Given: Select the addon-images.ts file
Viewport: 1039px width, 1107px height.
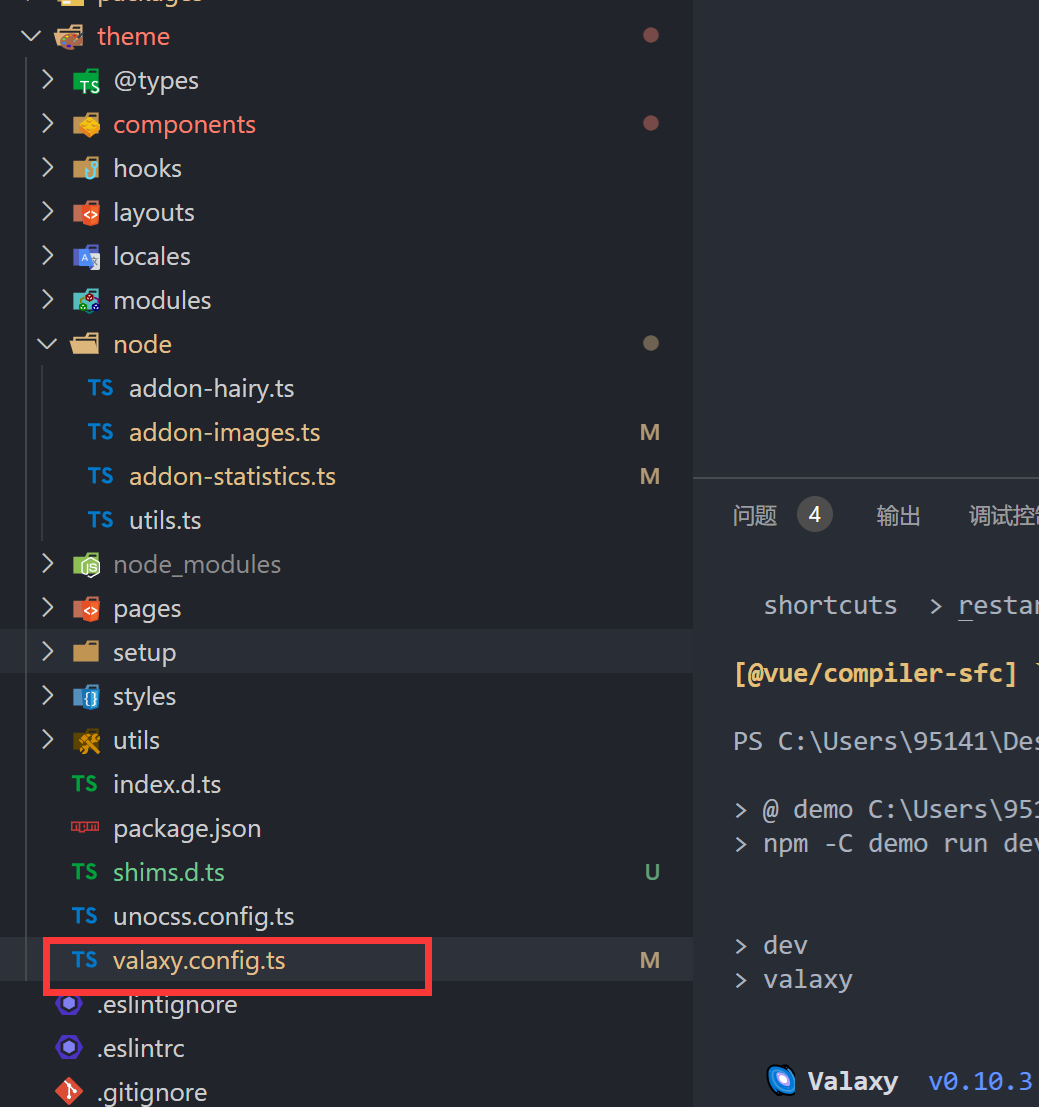Looking at the screenshot, I should pyautogui.click(x=224, y=432).
